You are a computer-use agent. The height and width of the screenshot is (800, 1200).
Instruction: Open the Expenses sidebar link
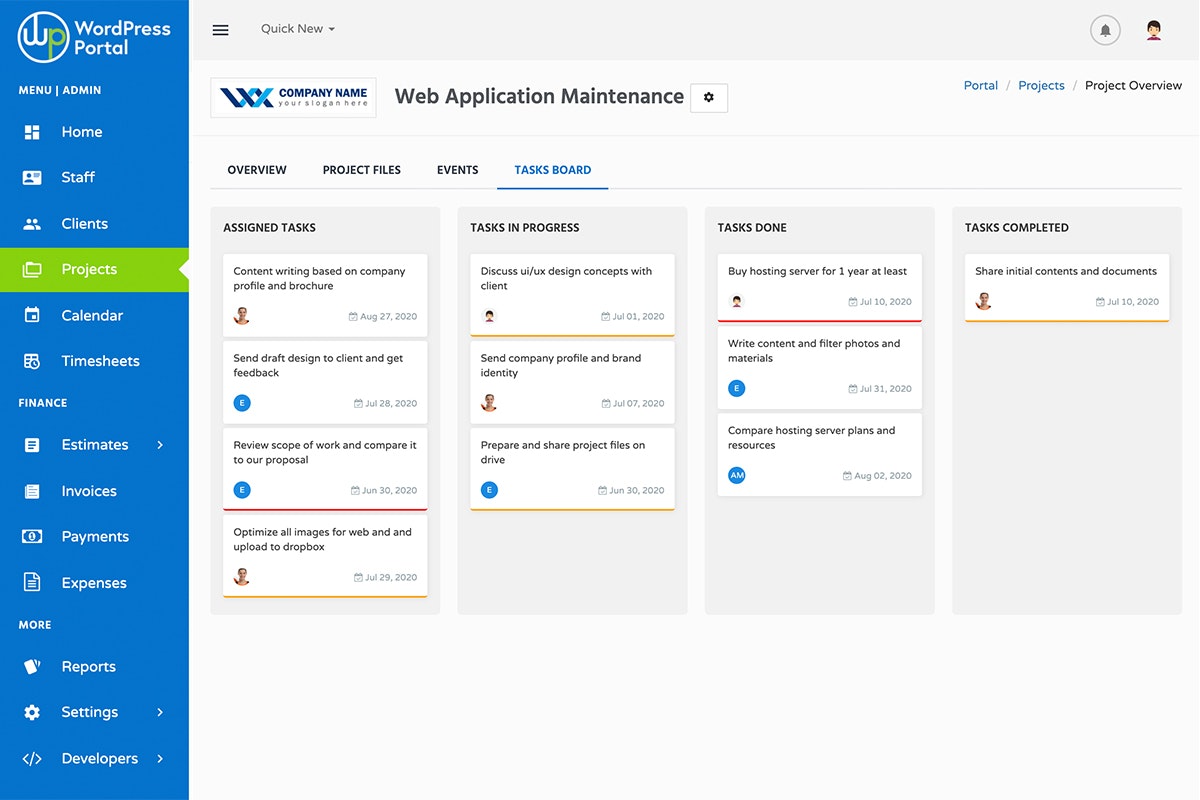94,582
